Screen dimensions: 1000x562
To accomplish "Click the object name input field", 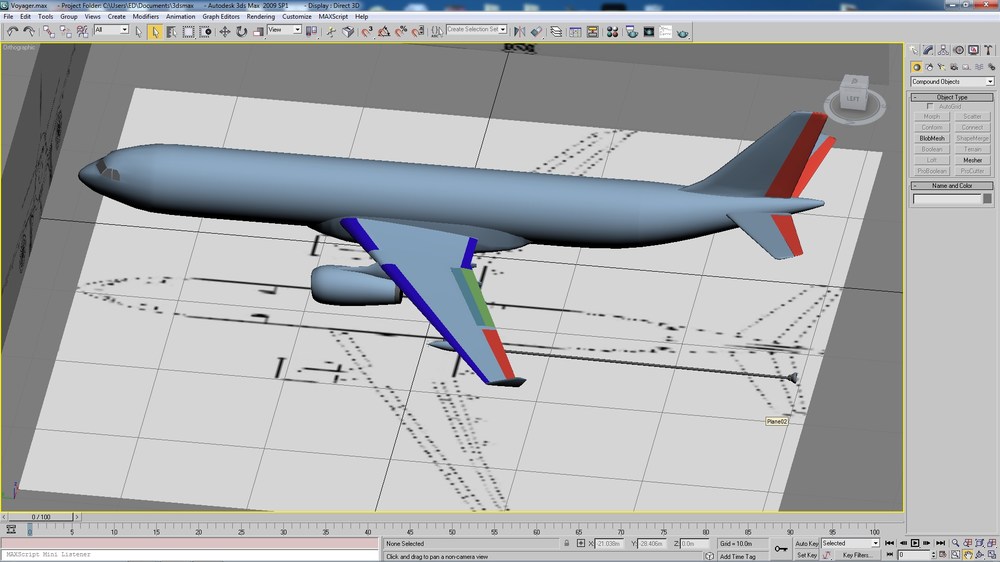I will click(x=947, y=199).
